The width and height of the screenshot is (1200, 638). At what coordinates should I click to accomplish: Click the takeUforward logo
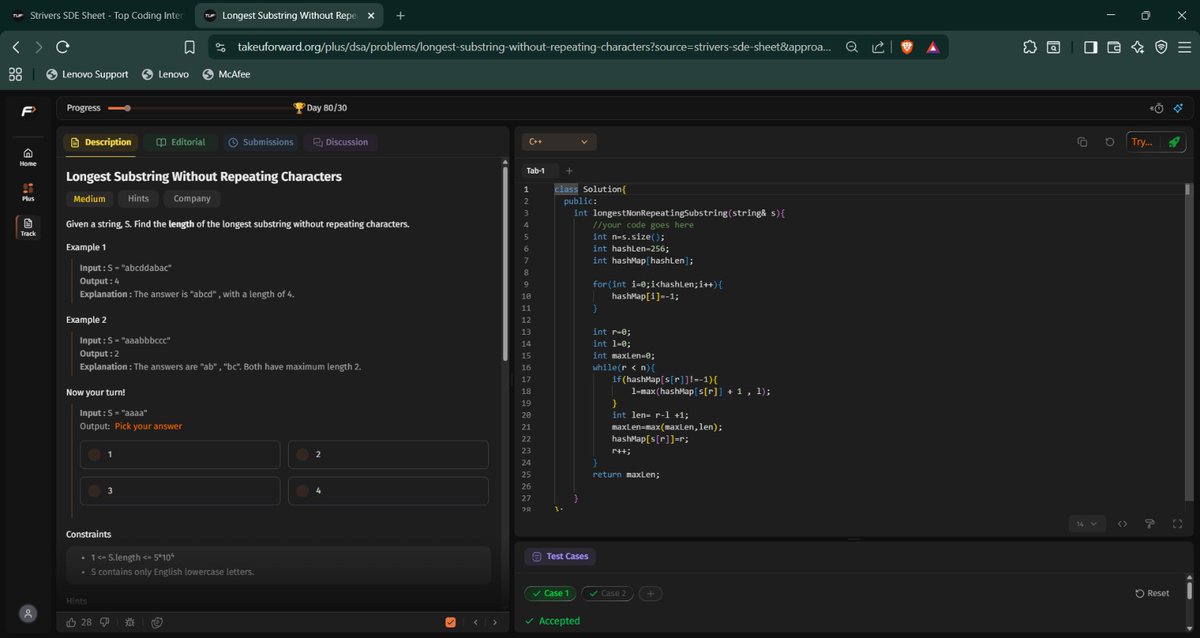28,110
